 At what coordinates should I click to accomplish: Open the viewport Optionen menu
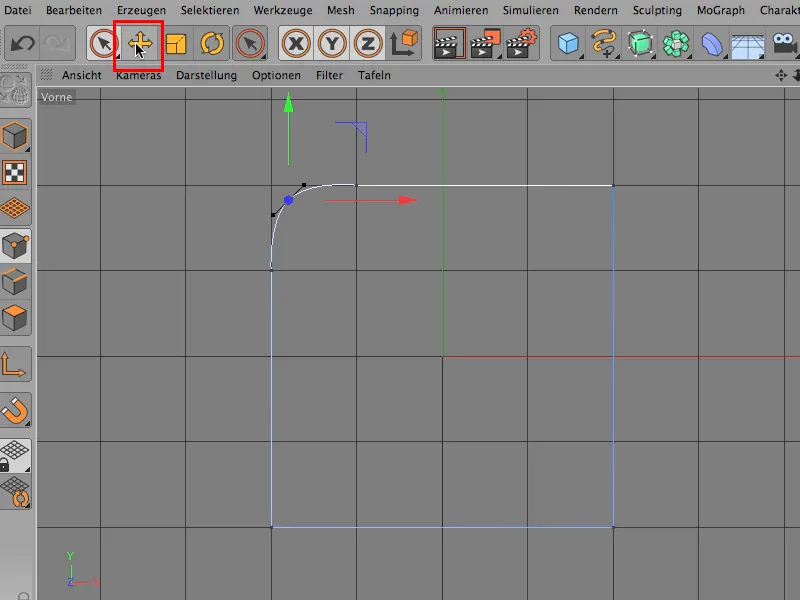(276, 76)
